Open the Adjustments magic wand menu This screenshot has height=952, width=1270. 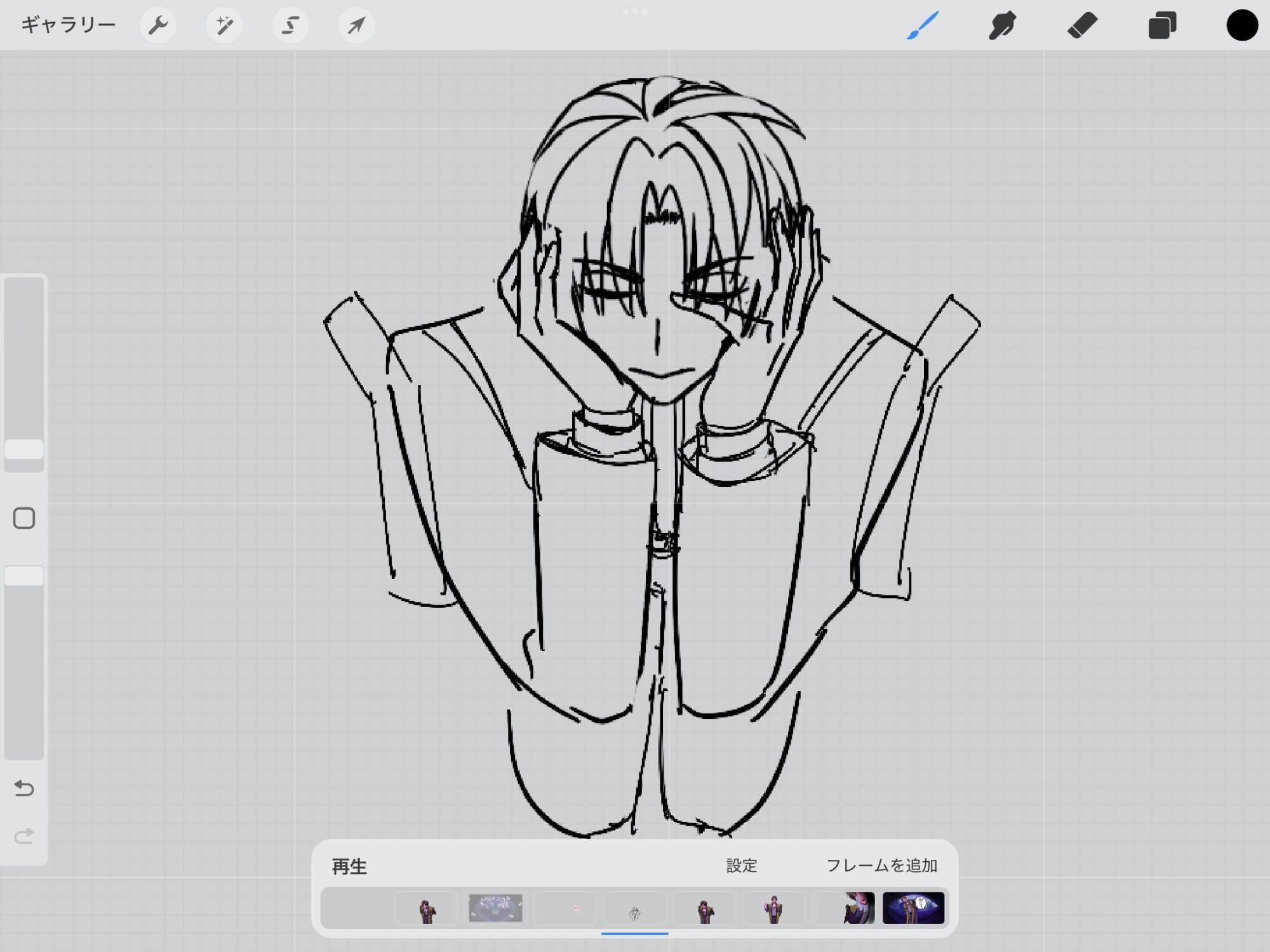point(224,25)
